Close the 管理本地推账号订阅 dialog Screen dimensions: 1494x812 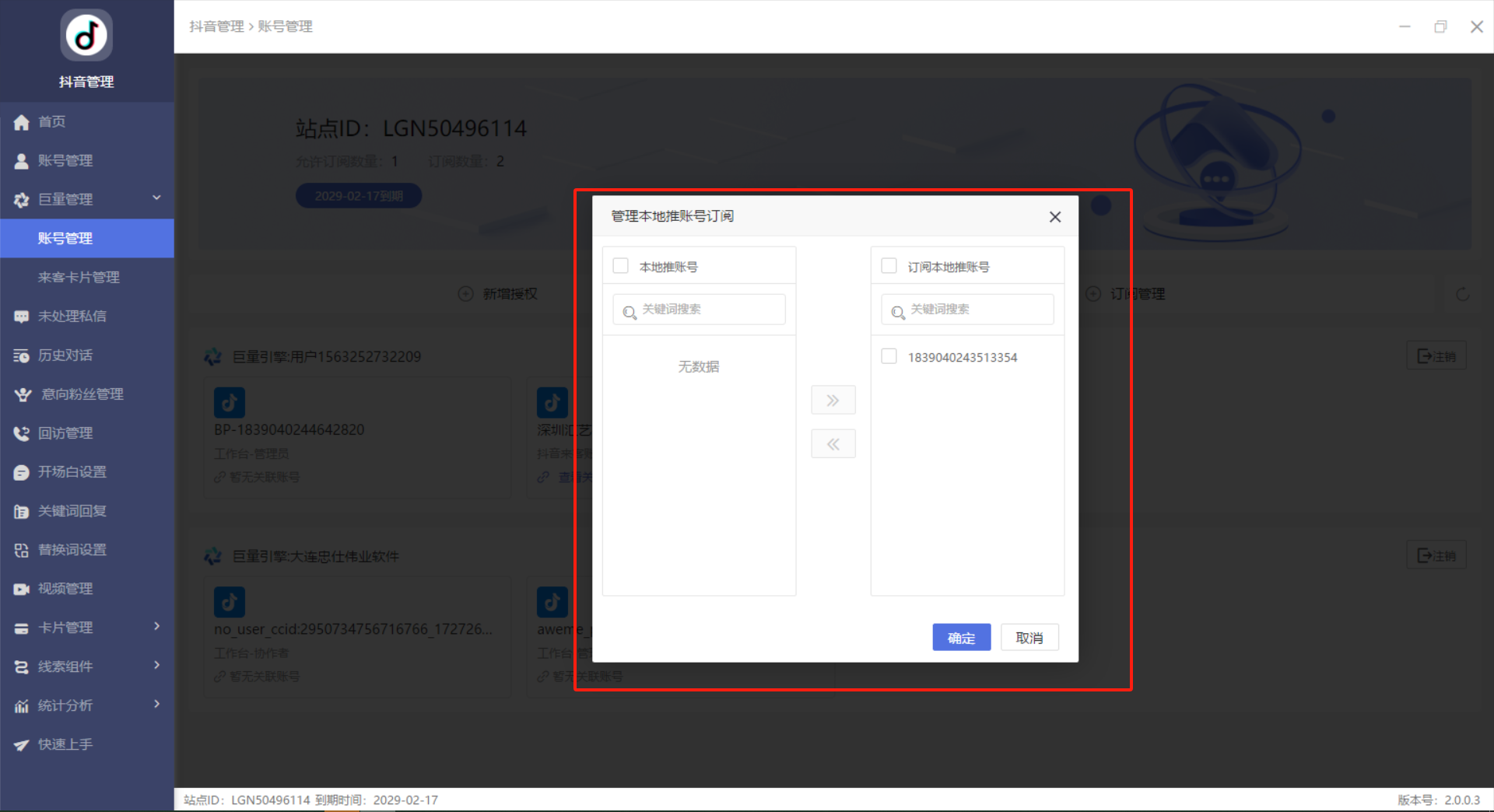[x=1054, y=217]
